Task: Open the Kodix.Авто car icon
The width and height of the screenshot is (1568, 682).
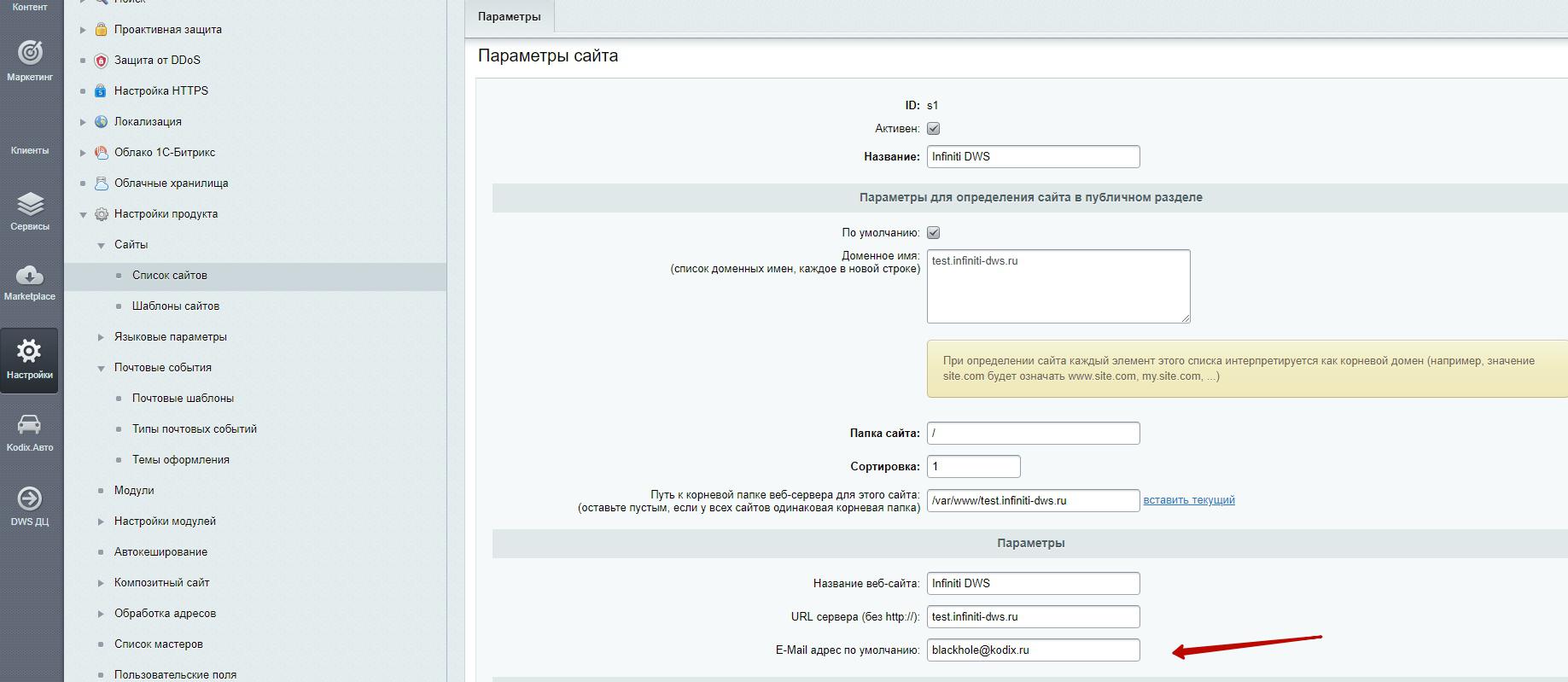Action: click(29, 424)
